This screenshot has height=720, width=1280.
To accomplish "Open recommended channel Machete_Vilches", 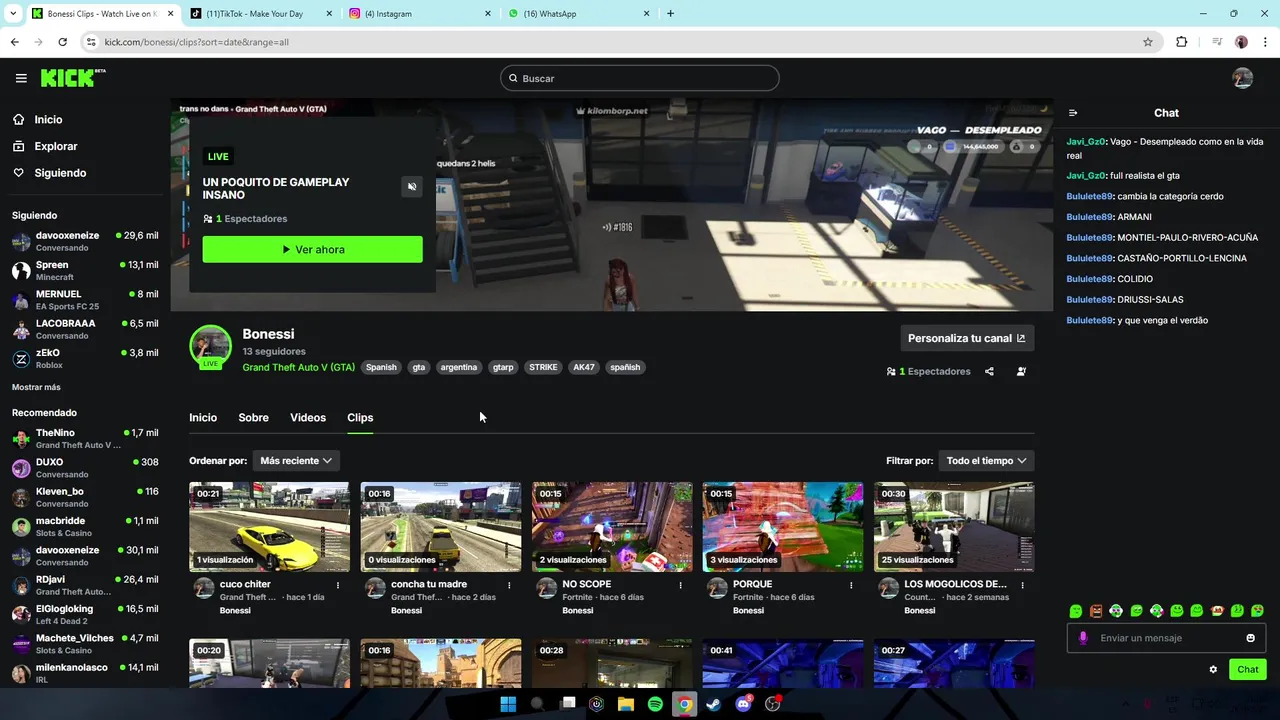I will pos(84,643).
